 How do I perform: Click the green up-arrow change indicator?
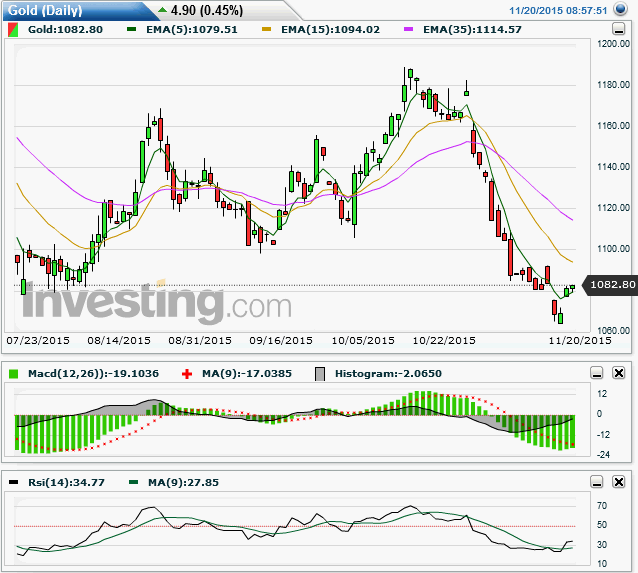coord(162,9)
